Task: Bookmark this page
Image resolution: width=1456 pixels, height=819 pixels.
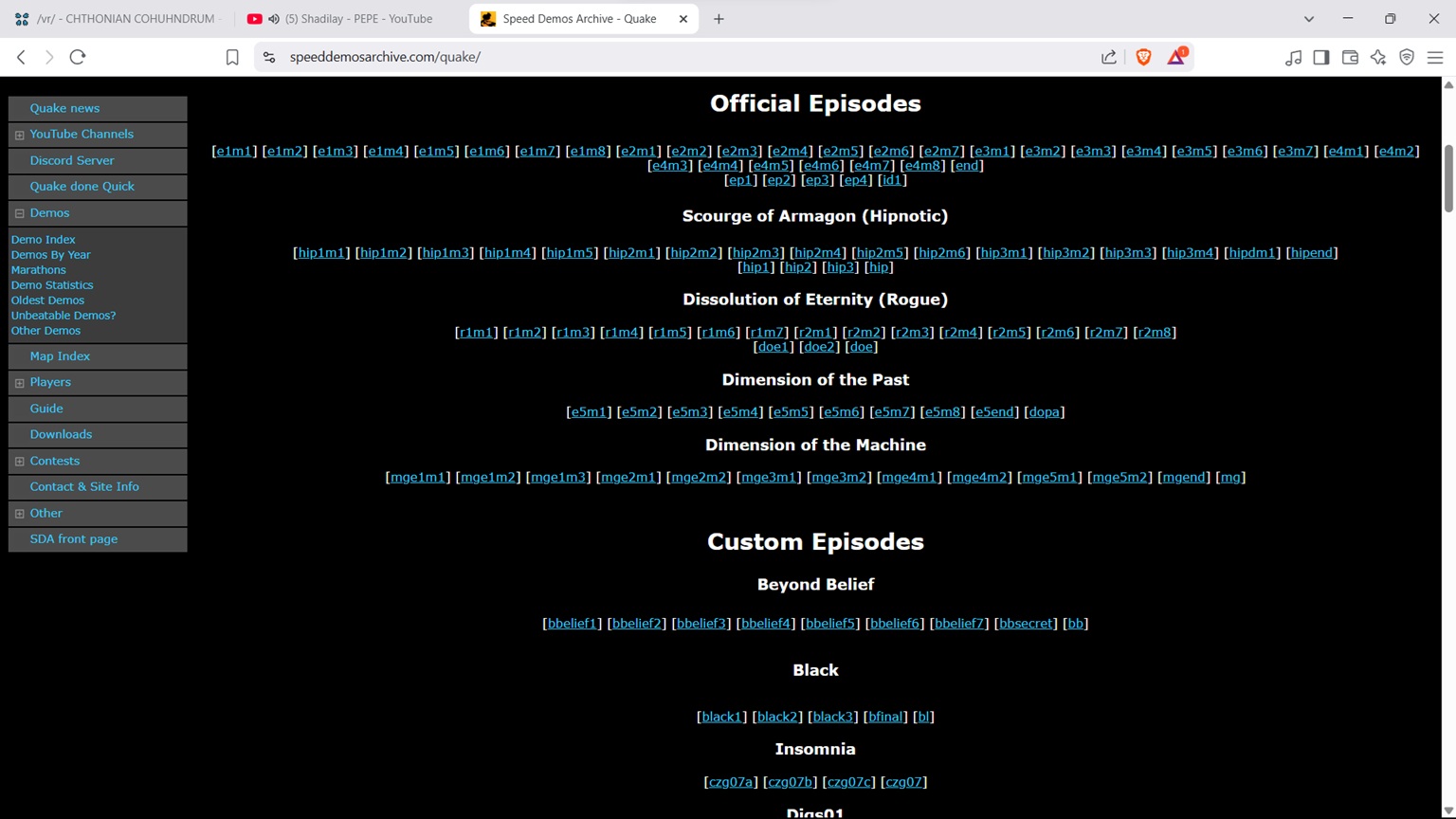Action: 232,57
